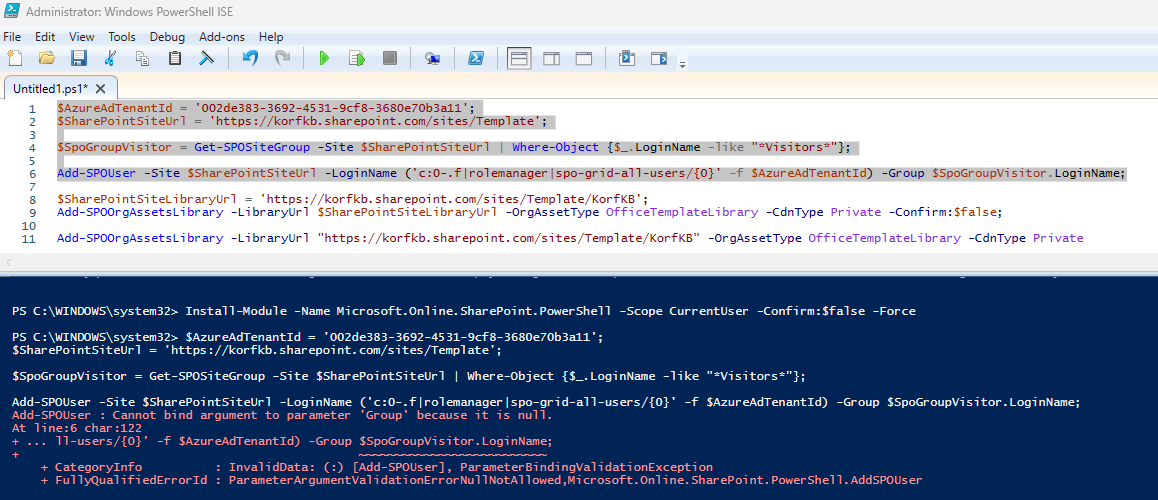Open the Tools menu
Screen dimensions: 1158x500
click(122, 36)
